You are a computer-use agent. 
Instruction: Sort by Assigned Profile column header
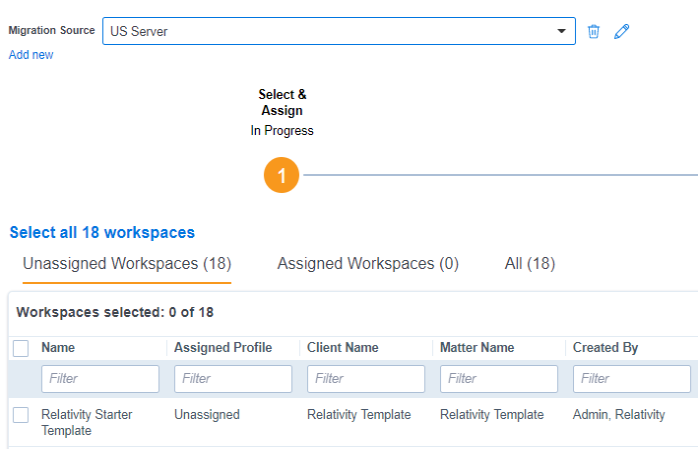pyautogui.click(x=223, y=348)
